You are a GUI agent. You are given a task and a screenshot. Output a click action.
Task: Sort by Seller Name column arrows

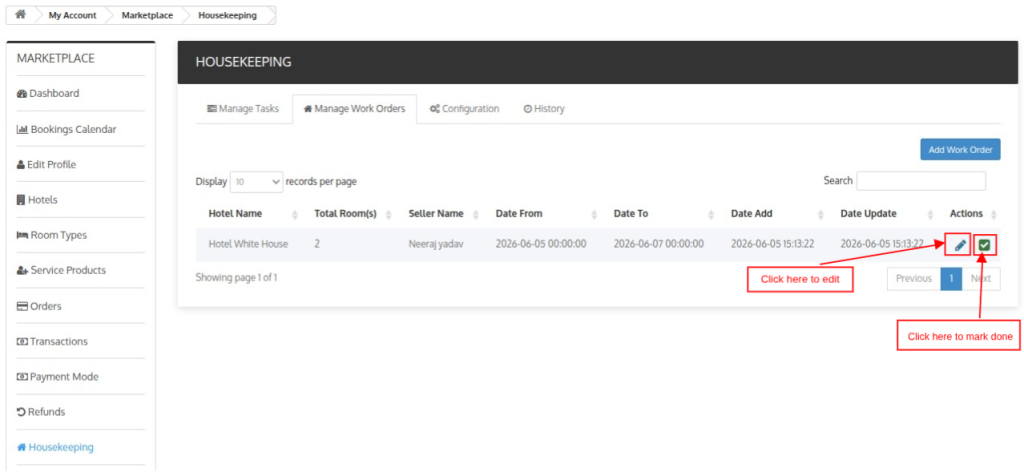click(x=475, y=214)
